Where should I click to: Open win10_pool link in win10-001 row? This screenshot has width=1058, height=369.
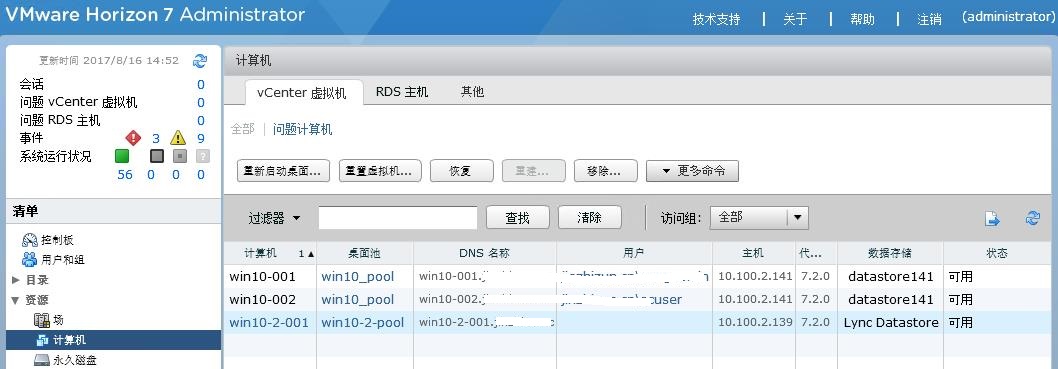358,277
